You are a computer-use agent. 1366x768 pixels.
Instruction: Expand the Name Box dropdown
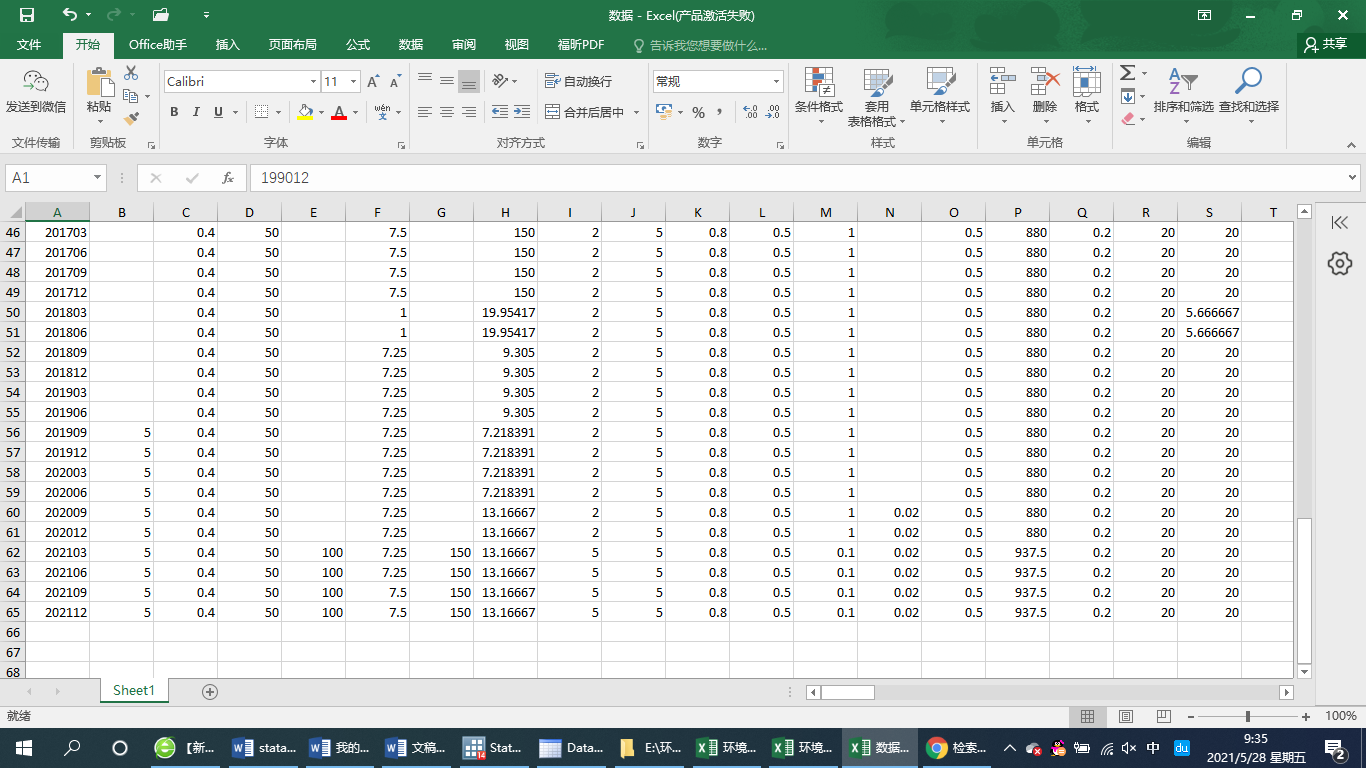98,178
